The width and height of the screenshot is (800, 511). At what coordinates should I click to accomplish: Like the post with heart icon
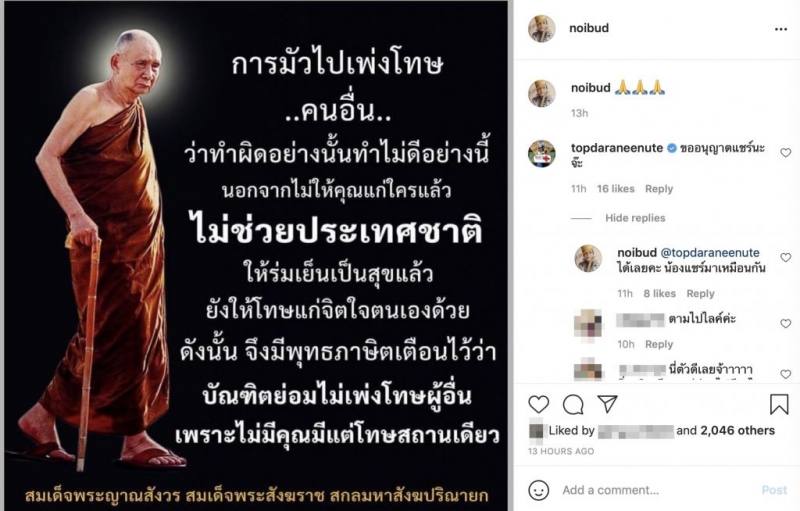tap(538, 404)
